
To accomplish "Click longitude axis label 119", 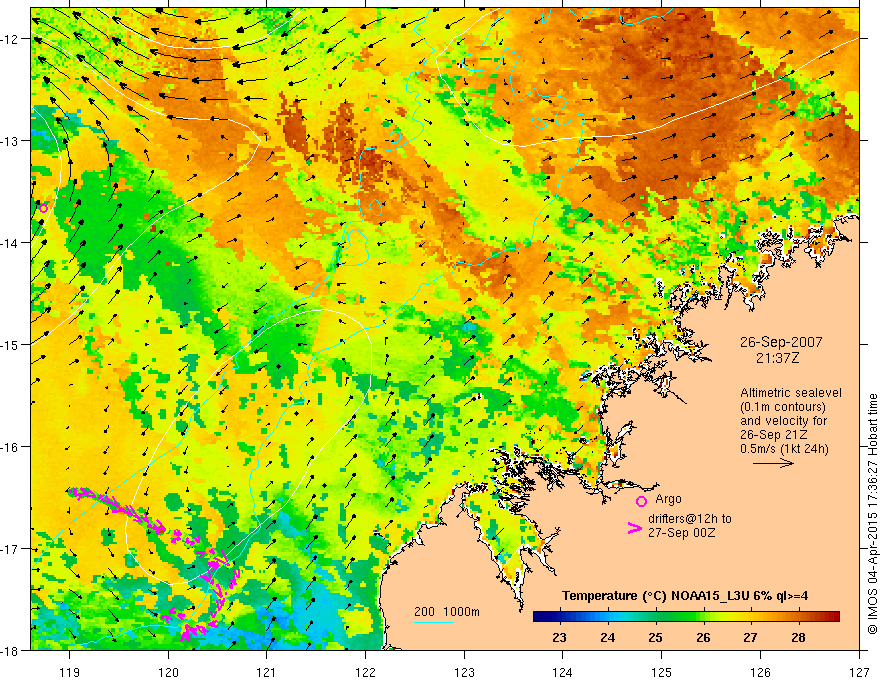I will pyautogui.click(x=69, y=672).
